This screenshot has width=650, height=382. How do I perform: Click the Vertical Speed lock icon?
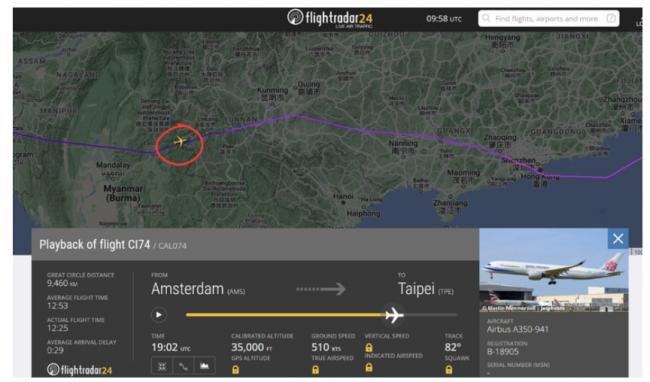(x=369, y=347)
